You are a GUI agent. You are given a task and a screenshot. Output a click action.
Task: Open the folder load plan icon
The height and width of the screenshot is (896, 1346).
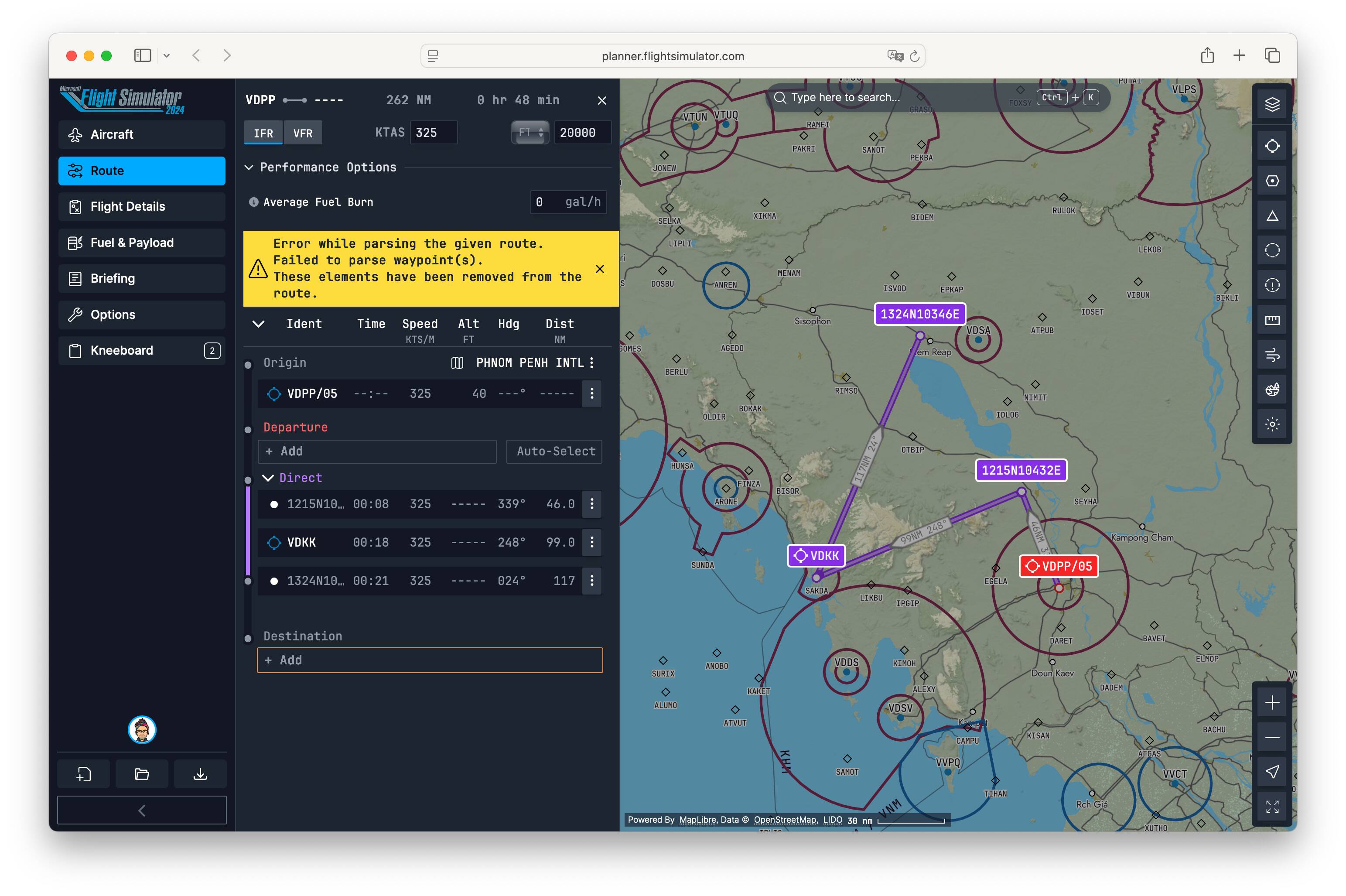142,774
